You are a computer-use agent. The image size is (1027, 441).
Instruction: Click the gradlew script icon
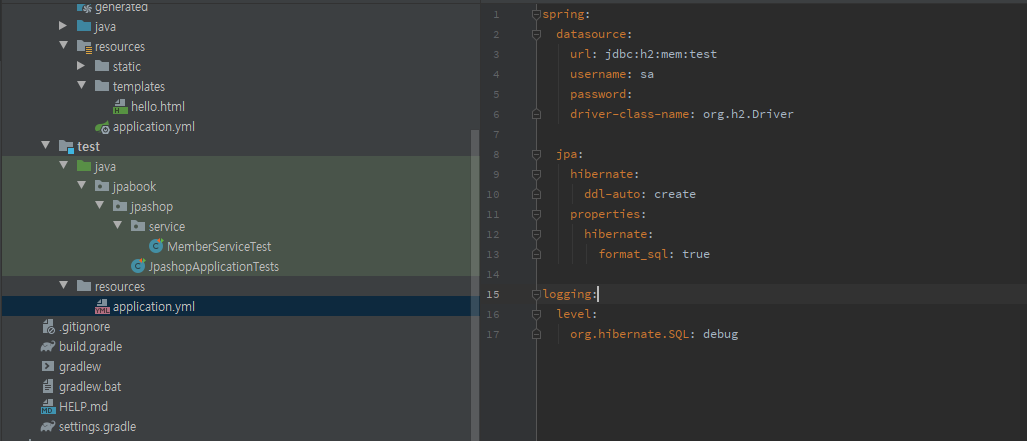coord(48,366)
